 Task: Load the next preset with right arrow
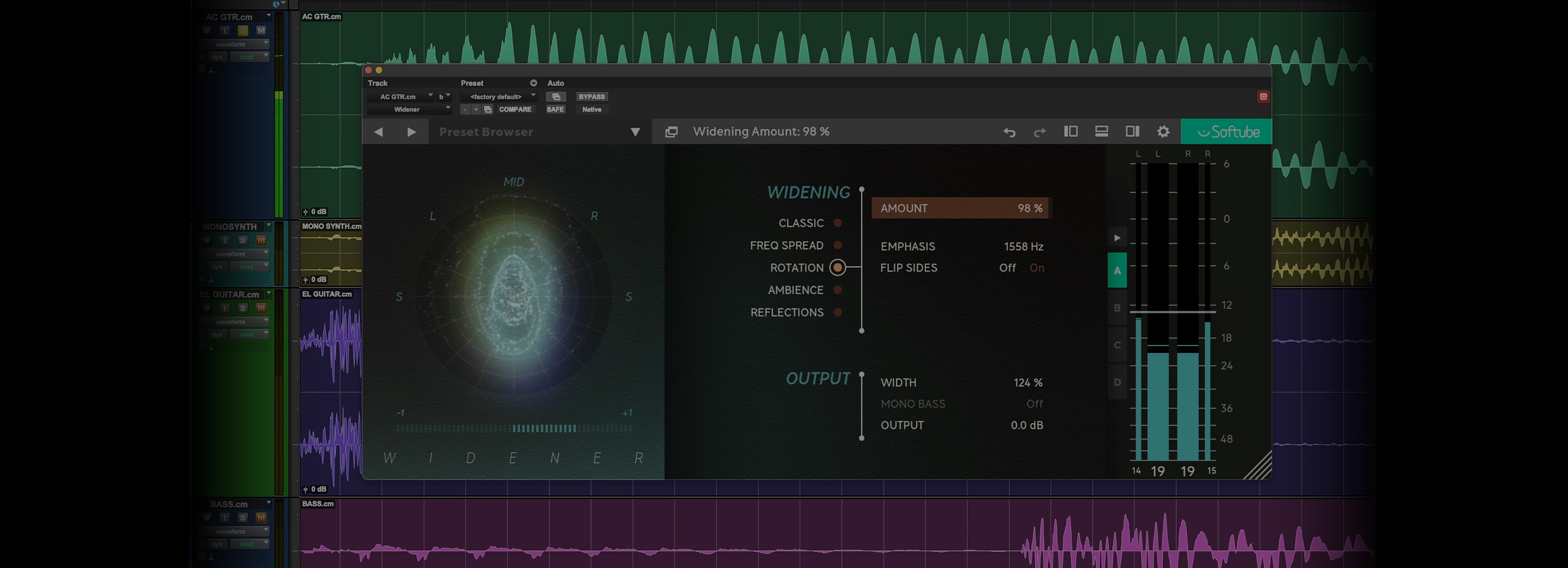411,132
